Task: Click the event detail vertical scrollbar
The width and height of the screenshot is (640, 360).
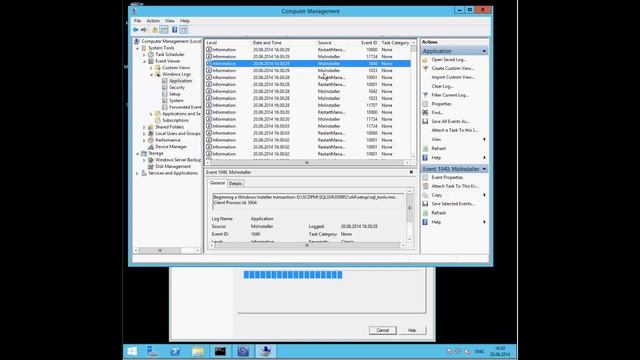Action: [409, 214]
